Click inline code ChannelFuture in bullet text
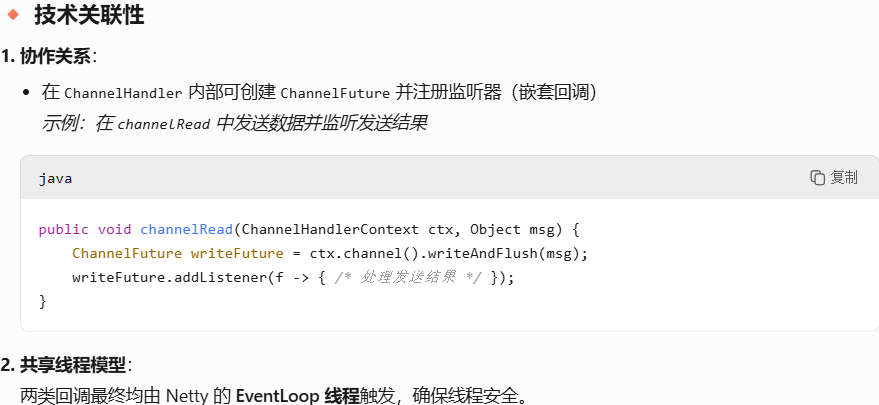 (x=335, y=93)
